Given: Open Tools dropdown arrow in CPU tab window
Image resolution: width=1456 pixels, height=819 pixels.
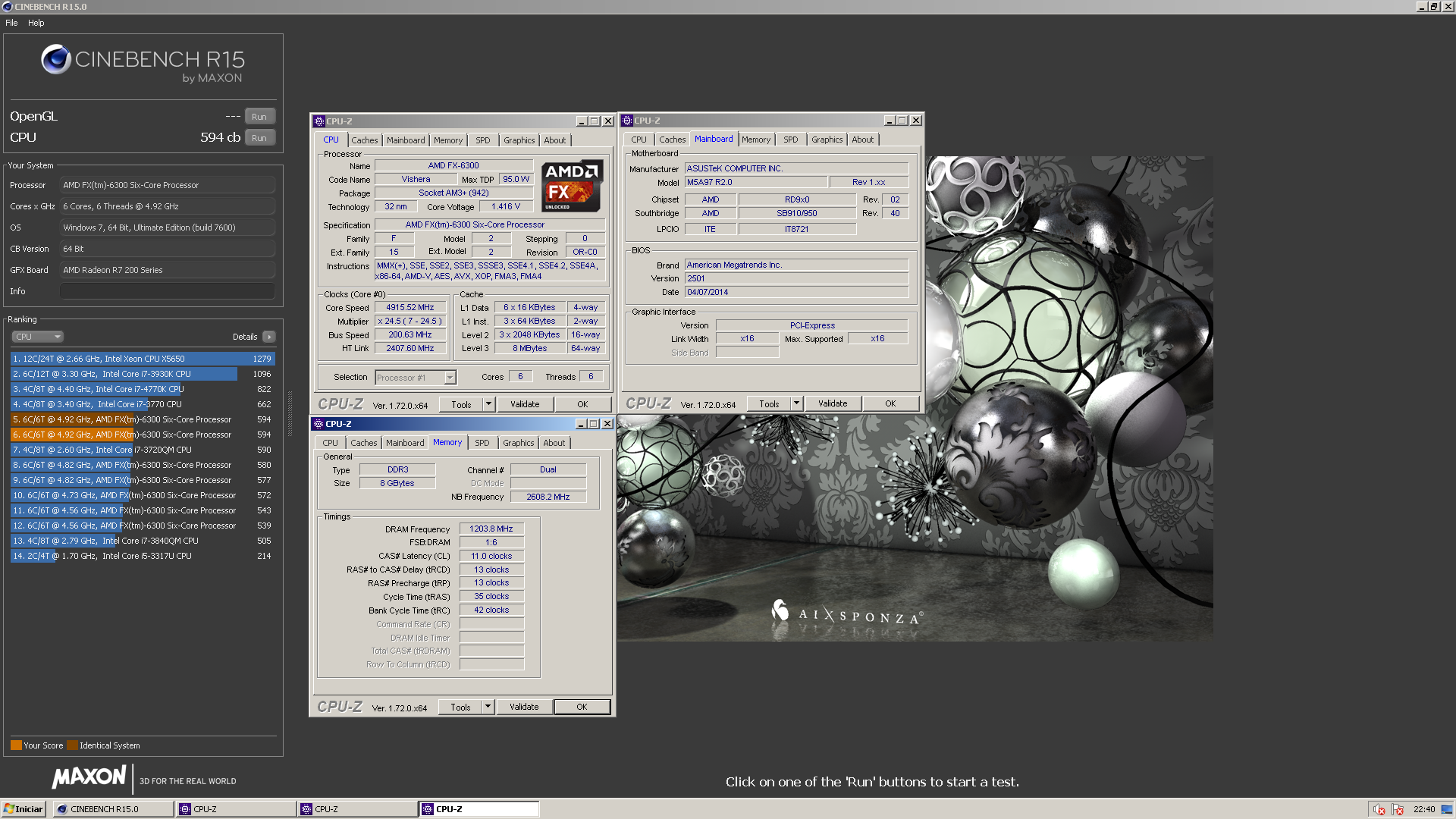Looking at the screenshot, I should pos(489,405).
